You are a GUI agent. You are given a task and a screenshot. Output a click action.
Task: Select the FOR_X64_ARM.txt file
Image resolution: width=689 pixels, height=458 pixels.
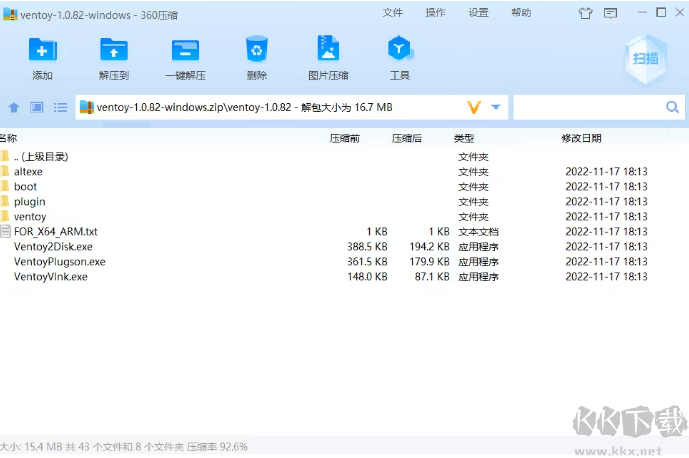[344, 231]
